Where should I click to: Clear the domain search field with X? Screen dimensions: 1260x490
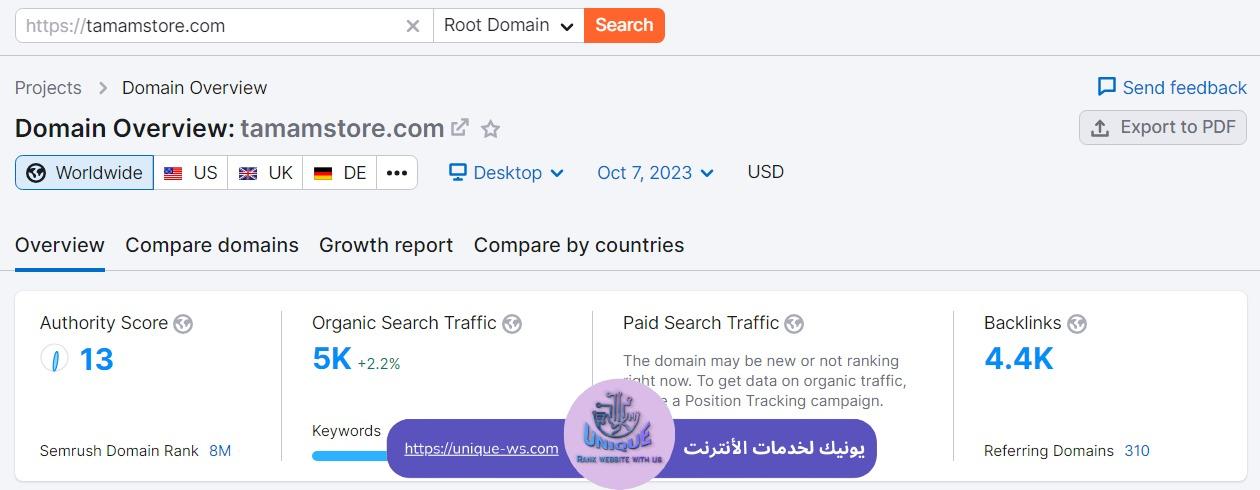pos(412,26)
